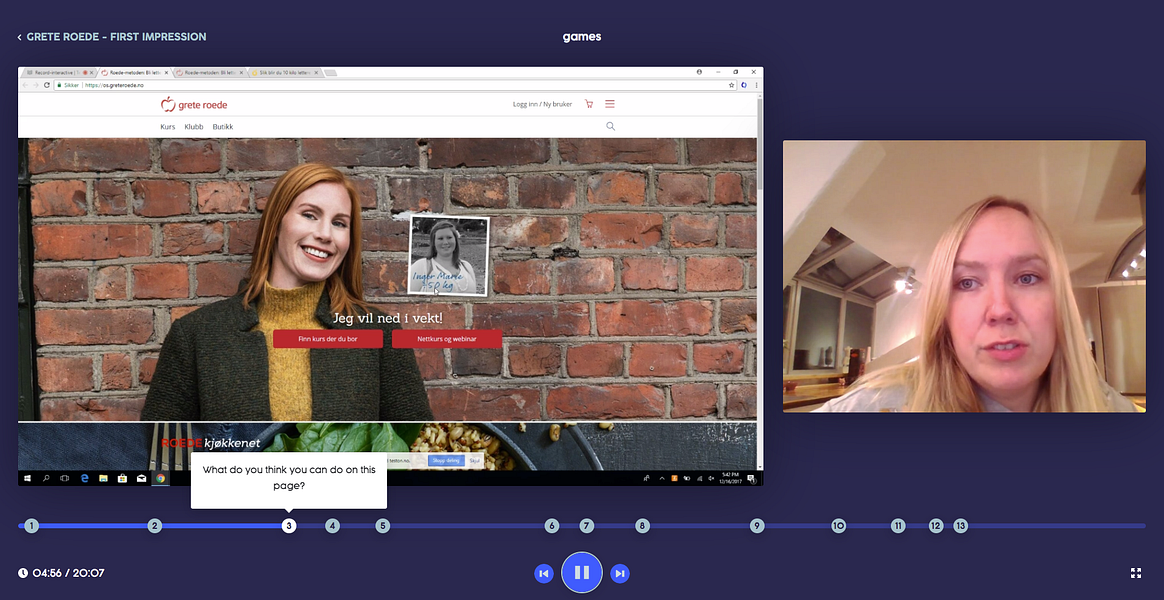Skip to the next question marker
The image size is (1164, 600).
tap(620, 573)
